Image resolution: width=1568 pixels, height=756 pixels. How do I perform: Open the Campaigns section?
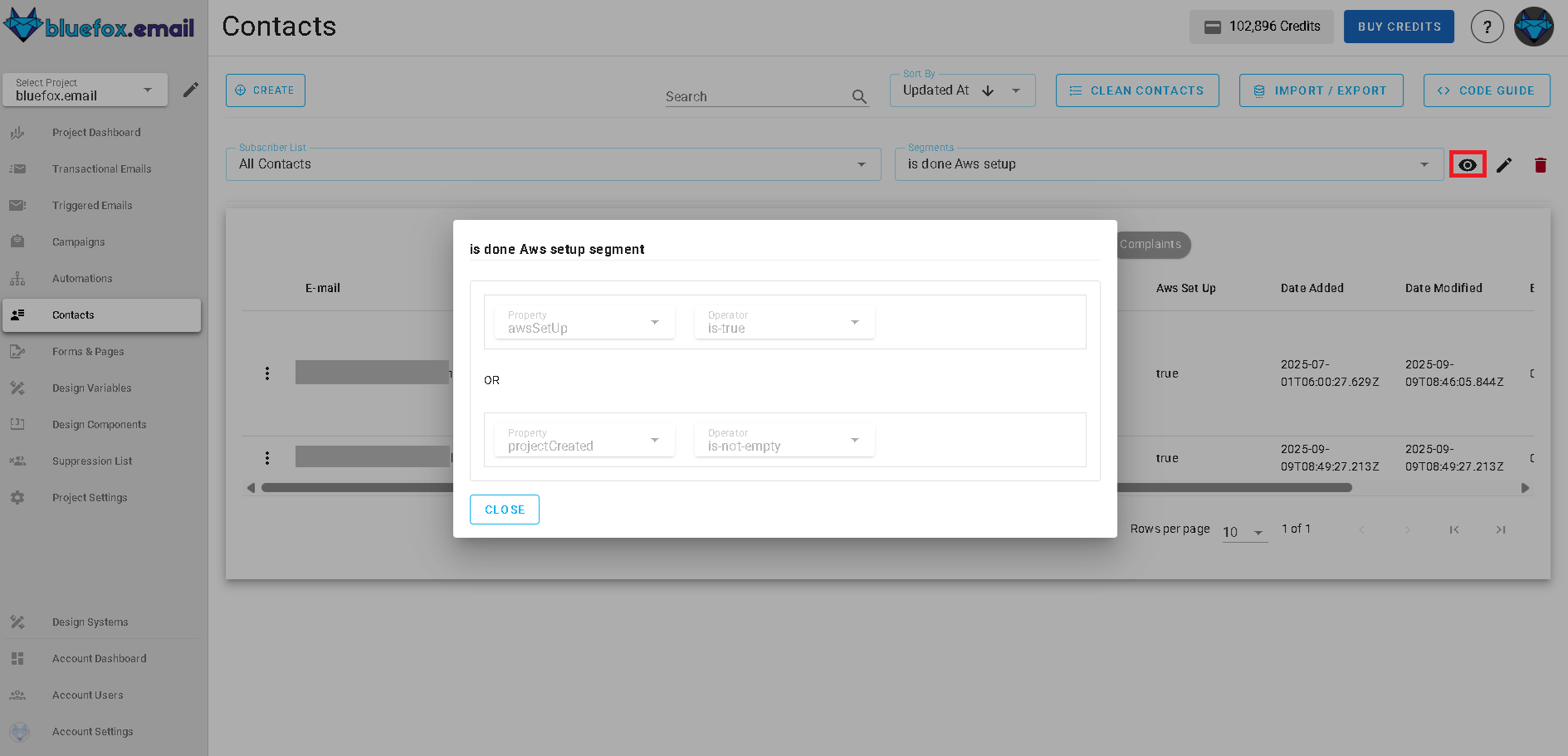[79, 241]
